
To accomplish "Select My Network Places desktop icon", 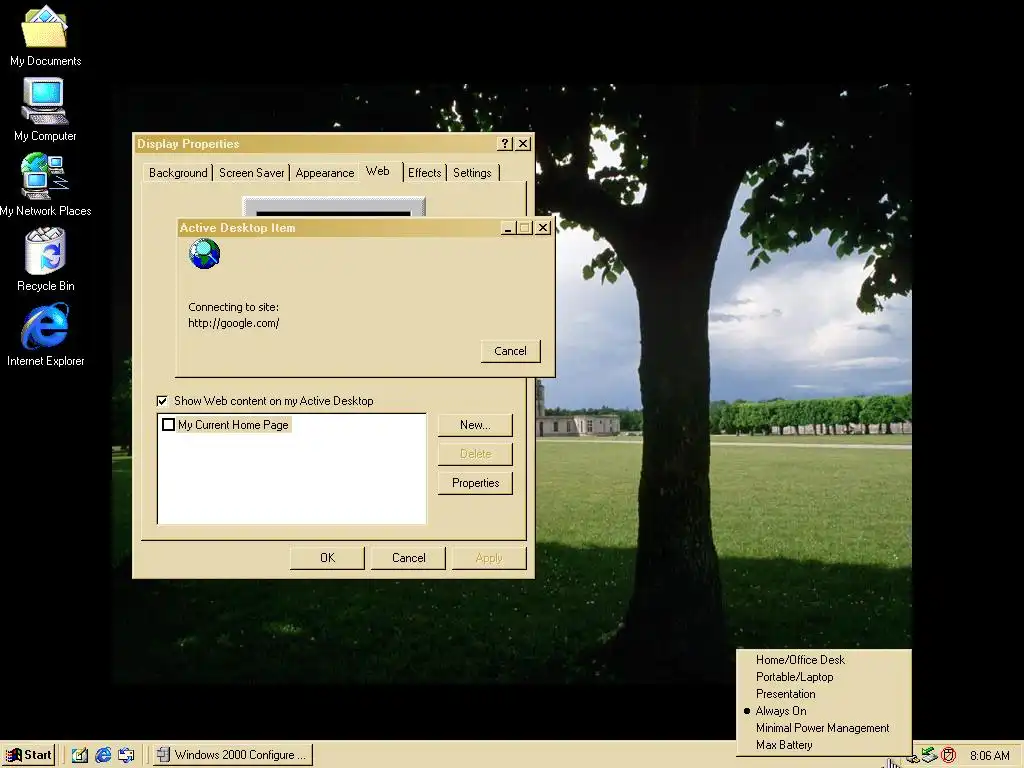I will pyautogui.click(x=44, y=185).
